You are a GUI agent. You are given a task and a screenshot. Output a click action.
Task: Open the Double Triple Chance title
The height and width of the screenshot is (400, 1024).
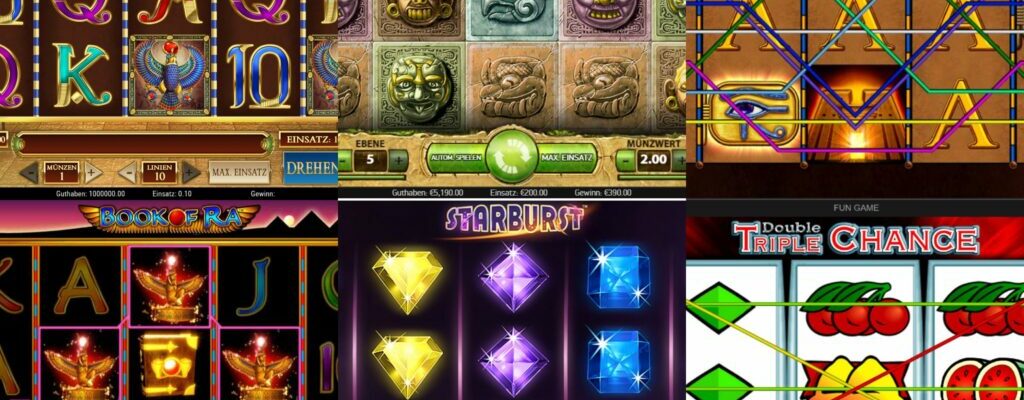[x=856, y=238]
